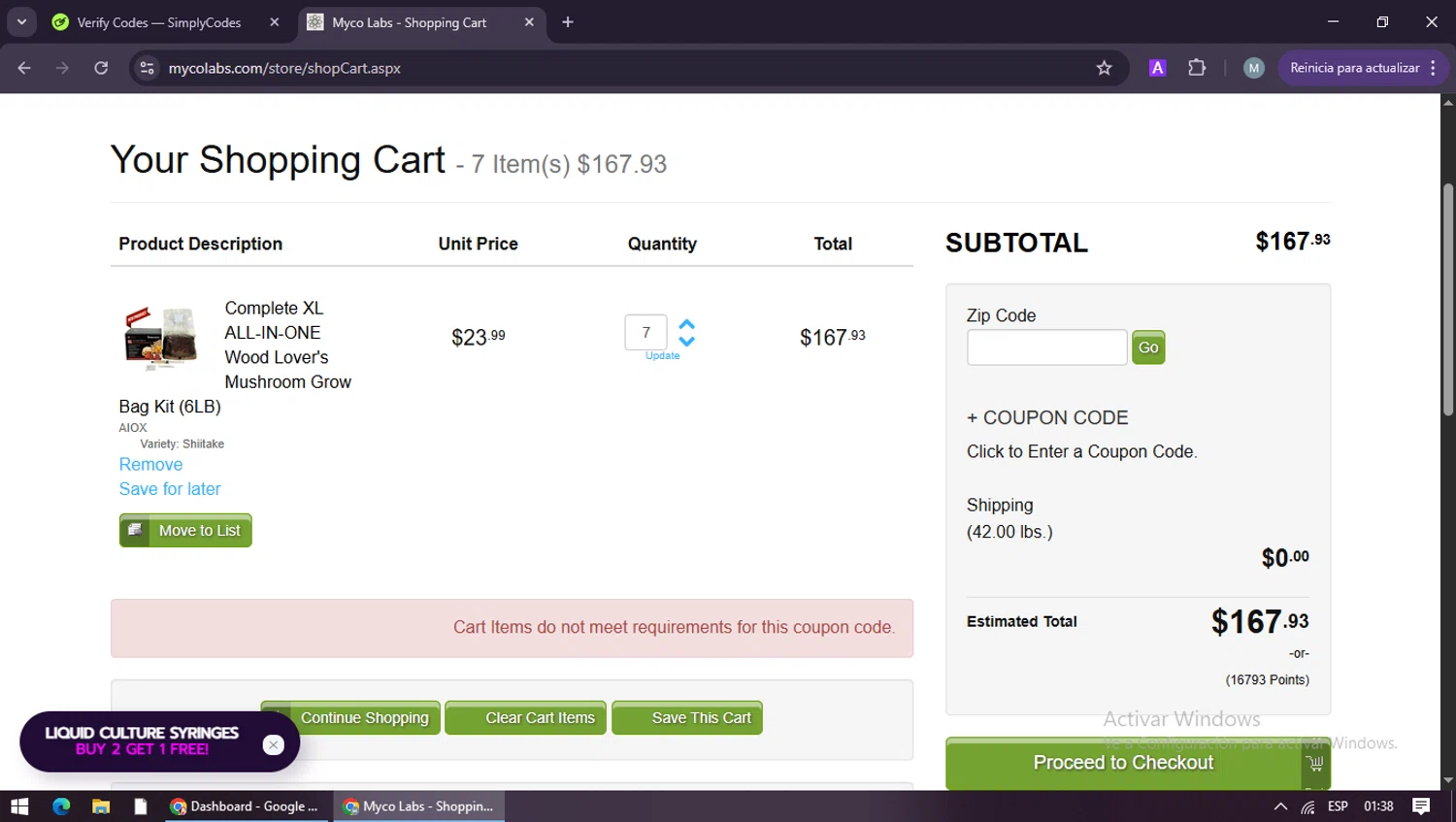
Task: Click the Variety: Shiitake text
Action: [x=182, y=444]
